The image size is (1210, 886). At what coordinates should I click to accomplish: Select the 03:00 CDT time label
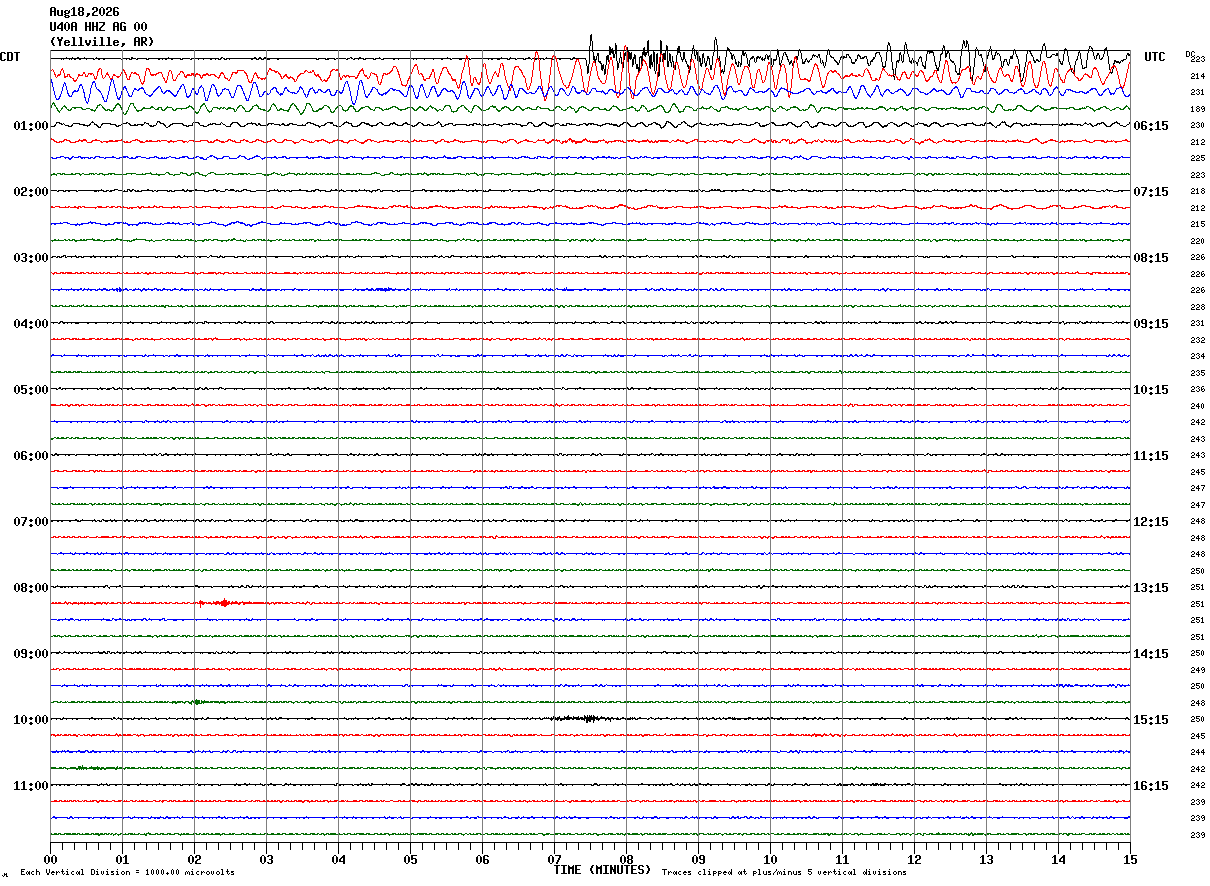(31, 258)
